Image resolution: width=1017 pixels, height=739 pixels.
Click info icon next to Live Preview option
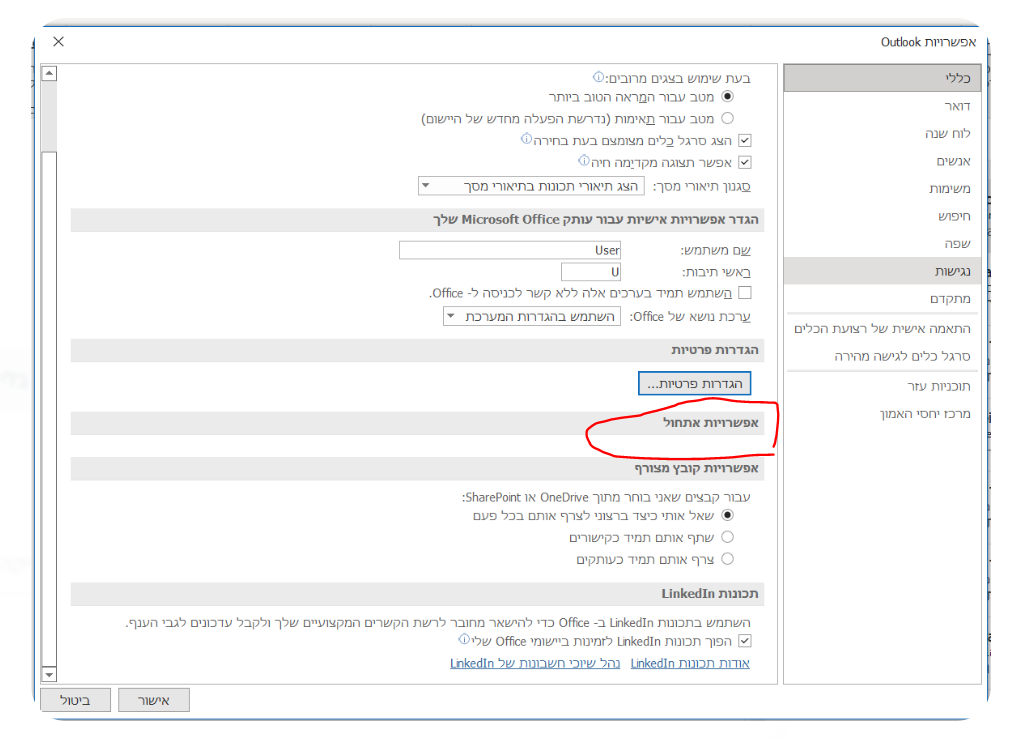583,161
